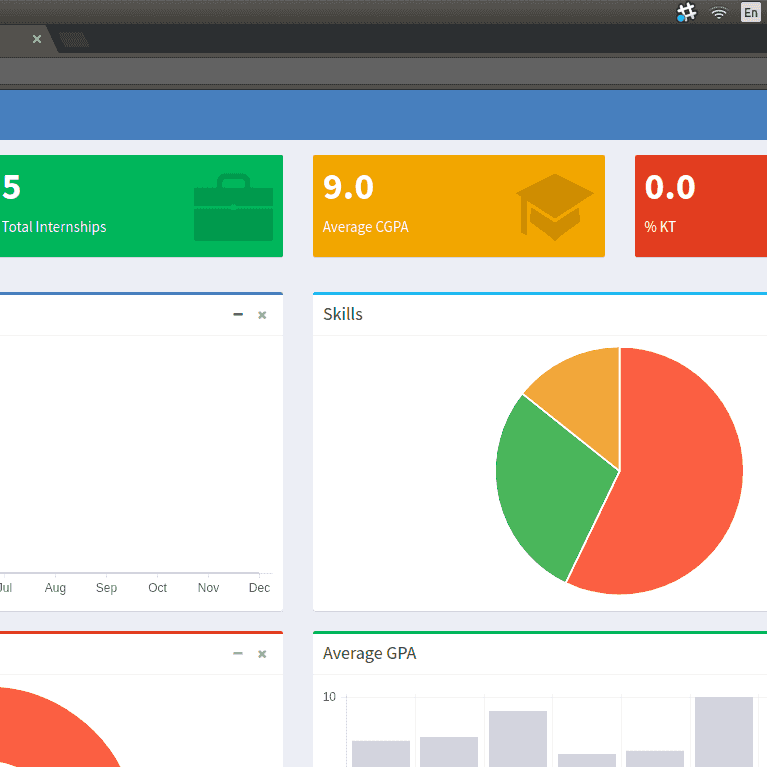Viewport: 767px width, 767px height.
Task: Collapse the monthly chart panel with minus icon
Action: pos(238,315)
